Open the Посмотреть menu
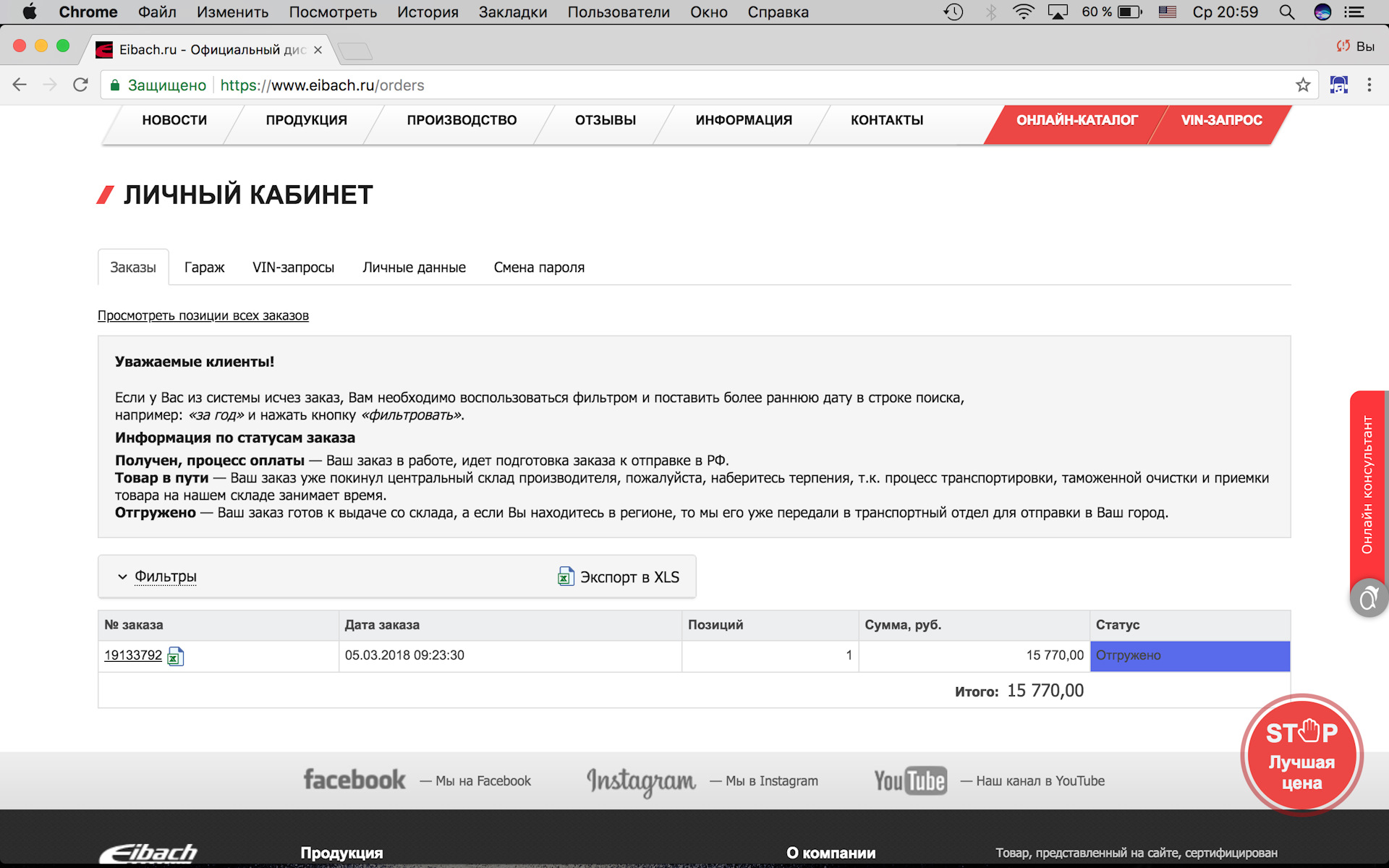Image resolution: width=1389 pixels, height=868 pixels. (x=333, y=12)
